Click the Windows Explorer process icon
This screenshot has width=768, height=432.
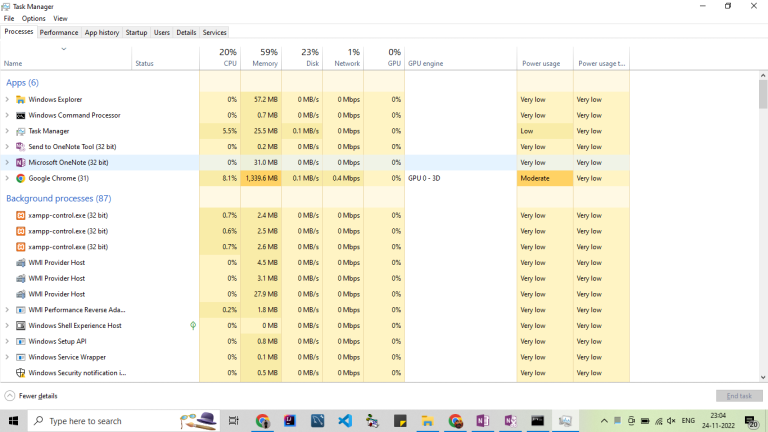[21, 99]
